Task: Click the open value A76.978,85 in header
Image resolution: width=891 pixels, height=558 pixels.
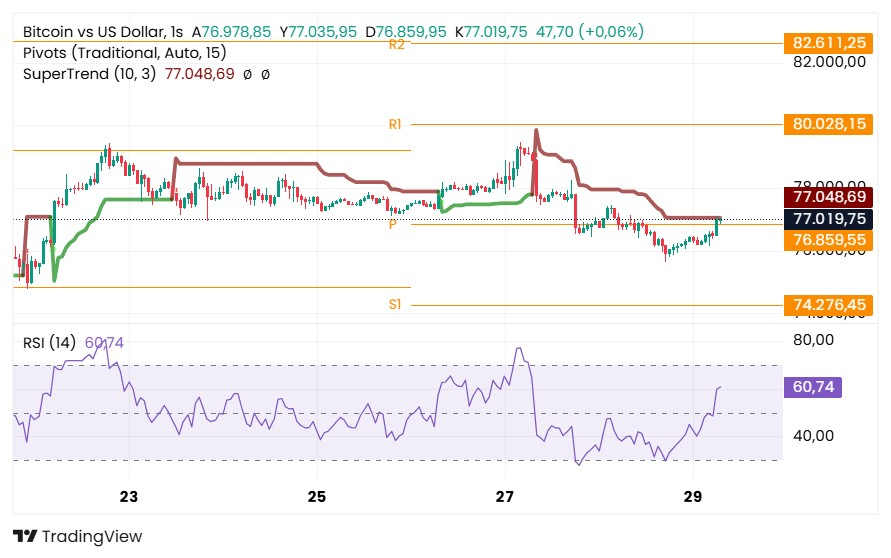Action: tap(231, 32)
